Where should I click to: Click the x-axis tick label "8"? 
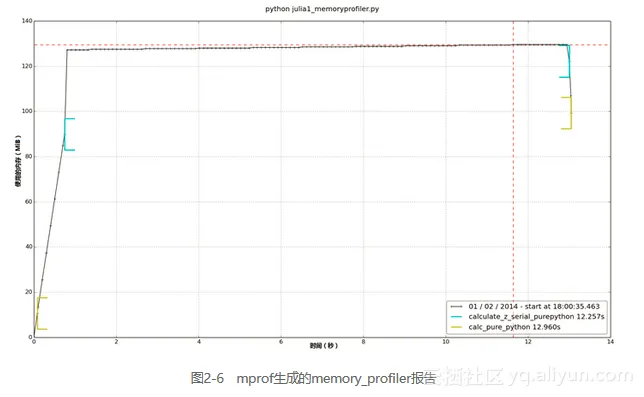coord(363,342)
